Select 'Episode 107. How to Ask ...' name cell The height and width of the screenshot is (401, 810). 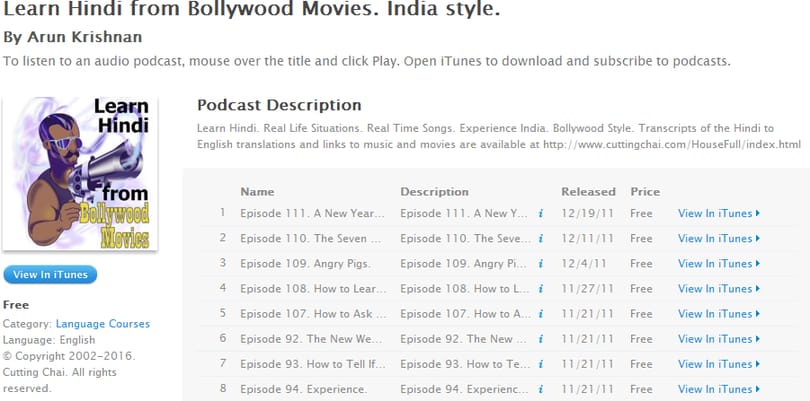coord(313,314)
